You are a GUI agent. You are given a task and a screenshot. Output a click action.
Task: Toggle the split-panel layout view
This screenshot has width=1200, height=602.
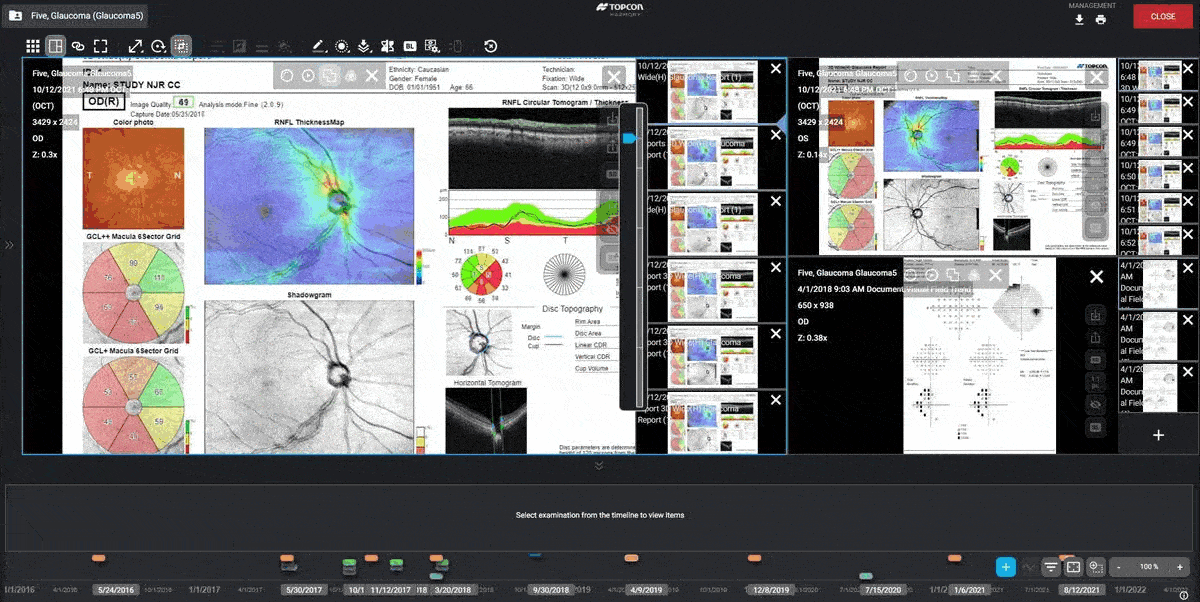pyautogui.click(x=55, y=46)
